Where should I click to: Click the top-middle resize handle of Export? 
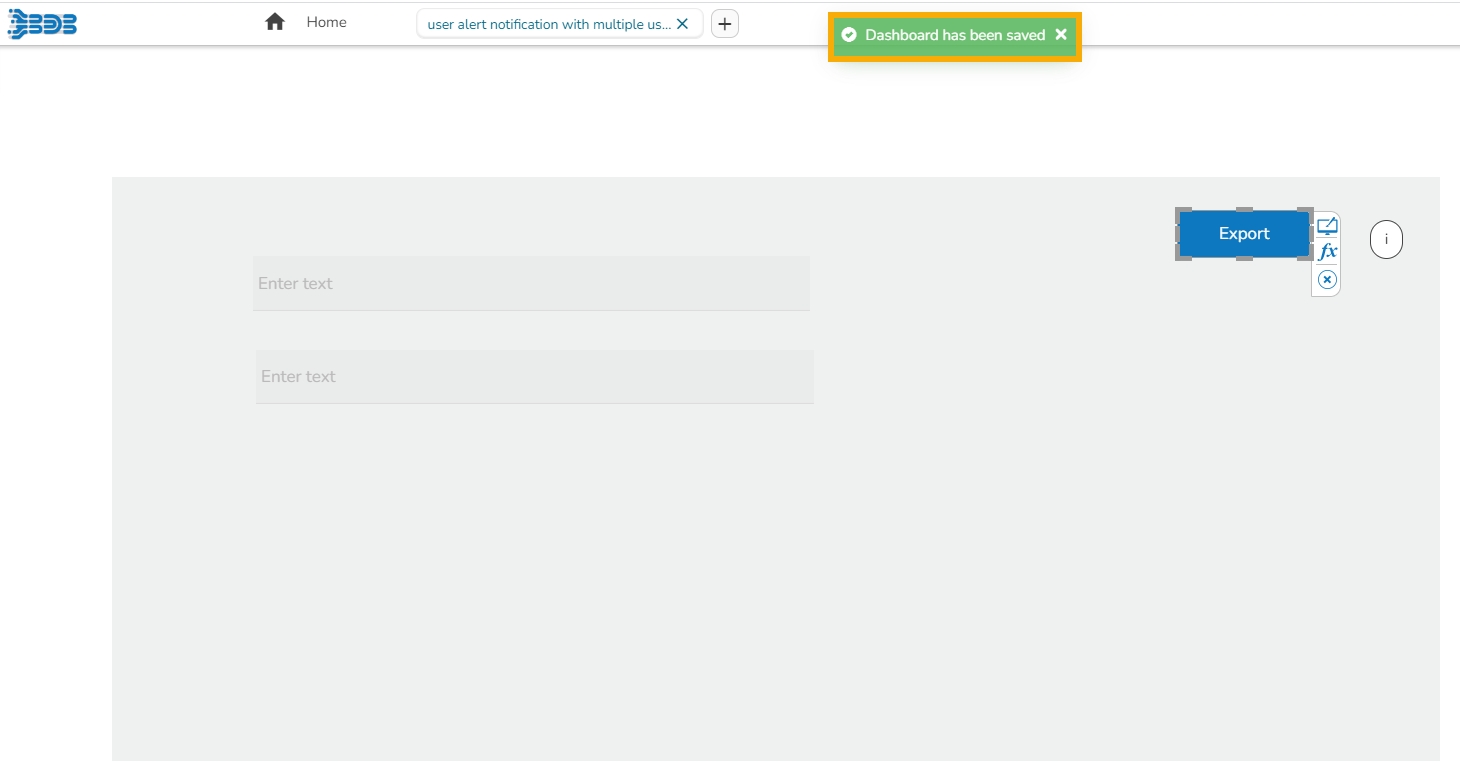[1244, 211]
